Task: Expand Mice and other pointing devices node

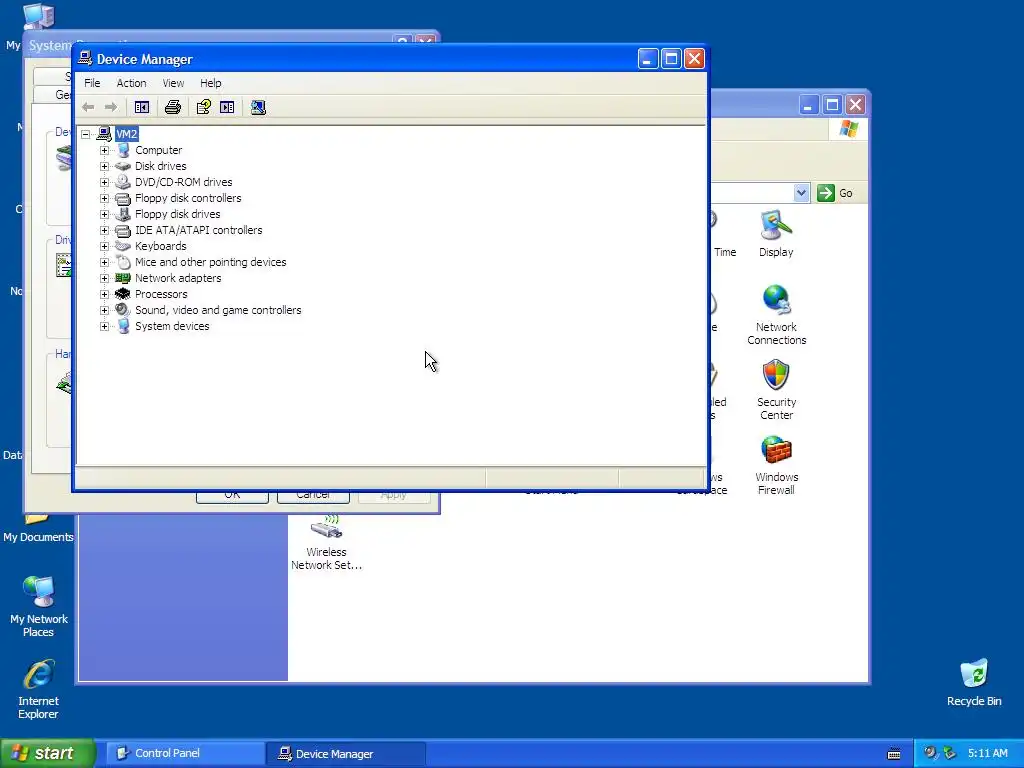Action: coord(104,263)
